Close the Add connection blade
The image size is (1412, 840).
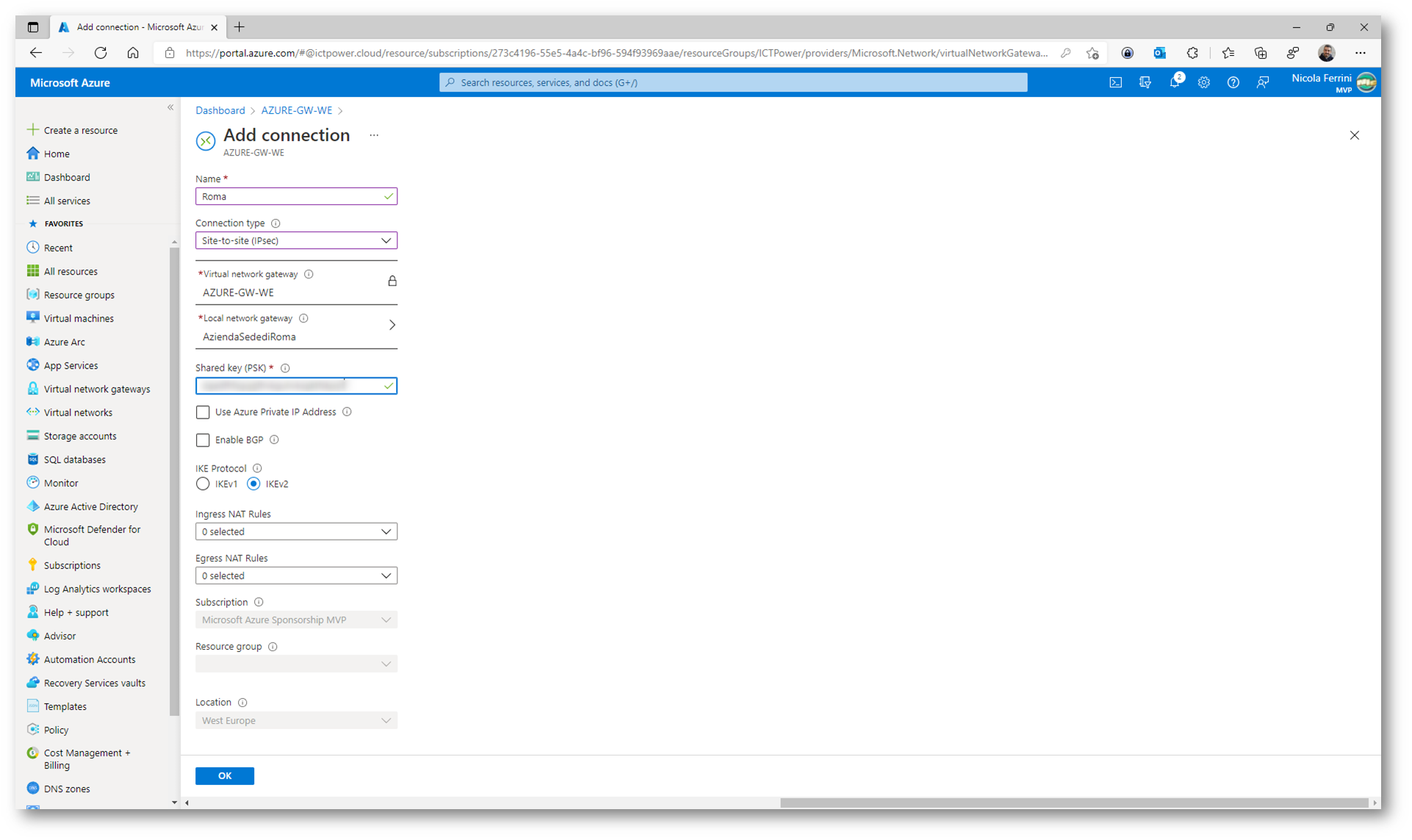[1354, 135]
